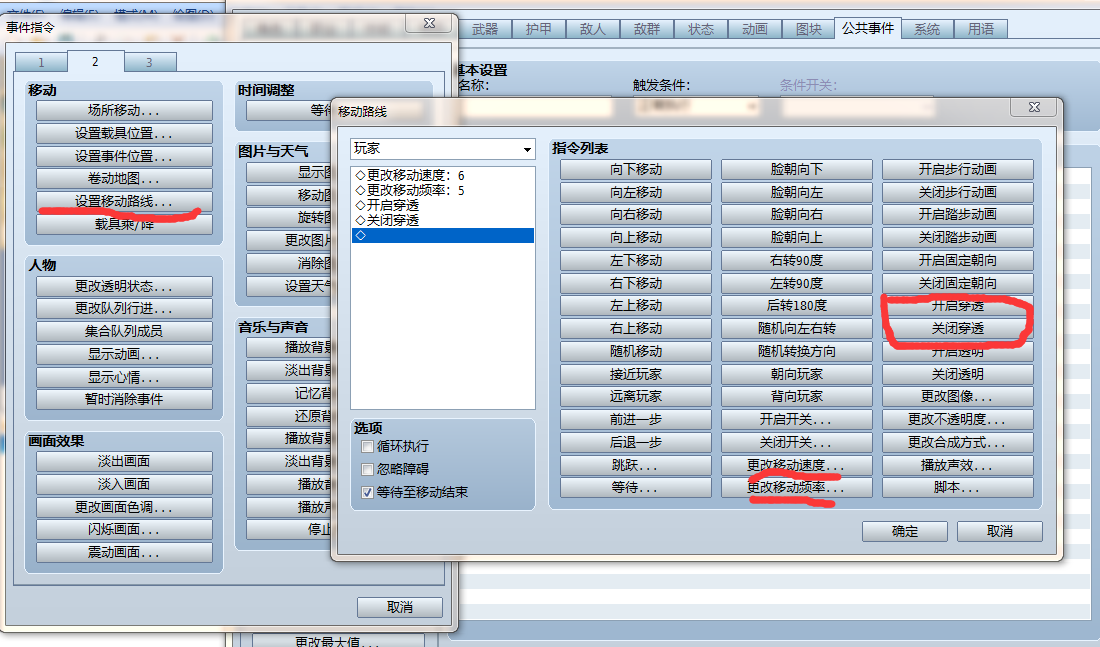Select 更改移动频率：5 route entry
The image size is (1100, 647).
[443, 190]
